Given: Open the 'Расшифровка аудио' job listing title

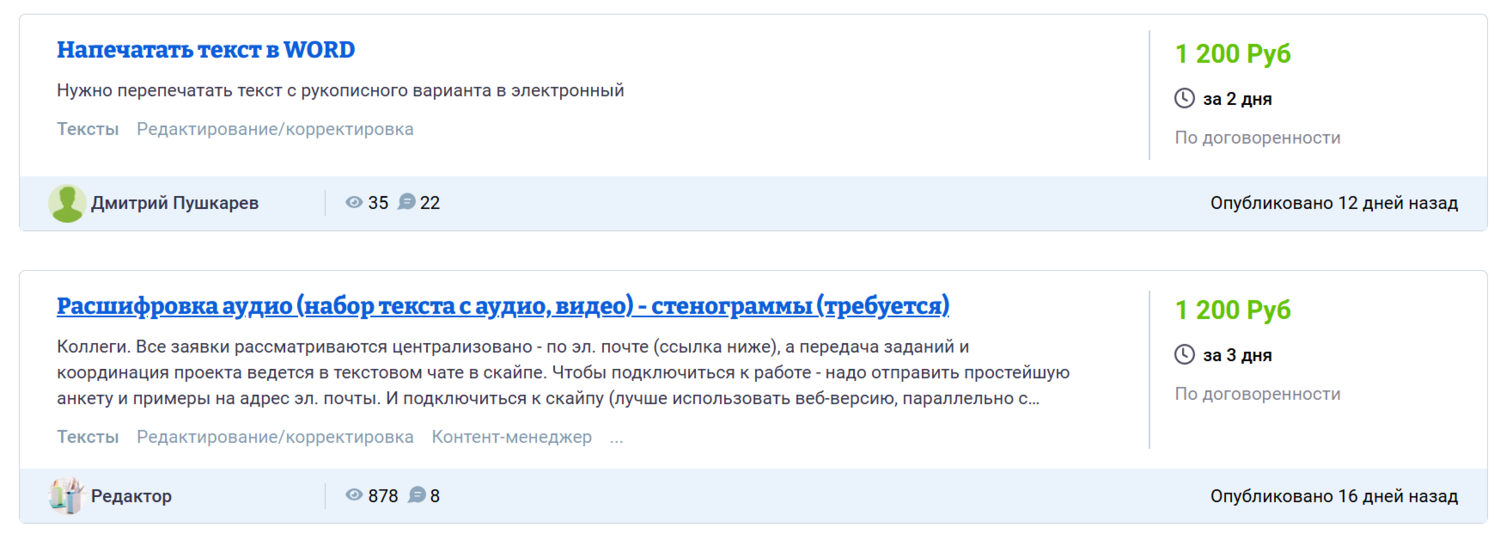Looking at the screenshot, I should (503, 306).
